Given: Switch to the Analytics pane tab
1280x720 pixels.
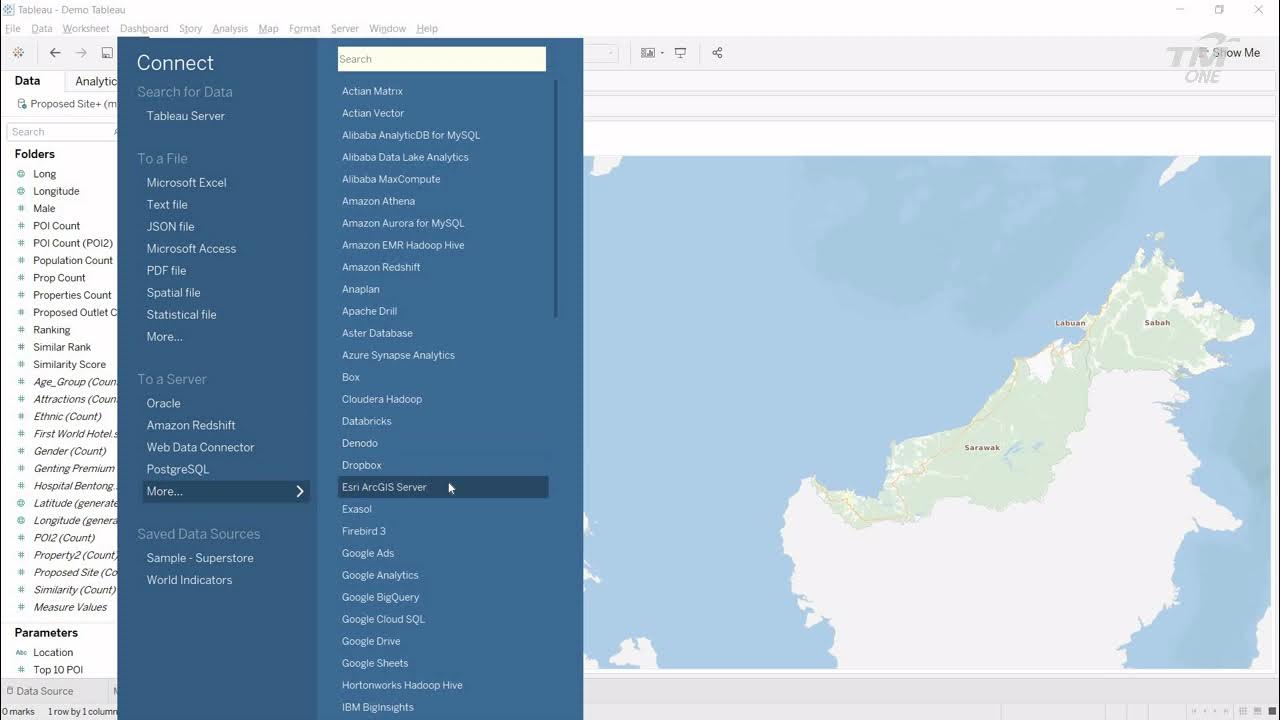Looking at the screenshot, I should [96, 81].
